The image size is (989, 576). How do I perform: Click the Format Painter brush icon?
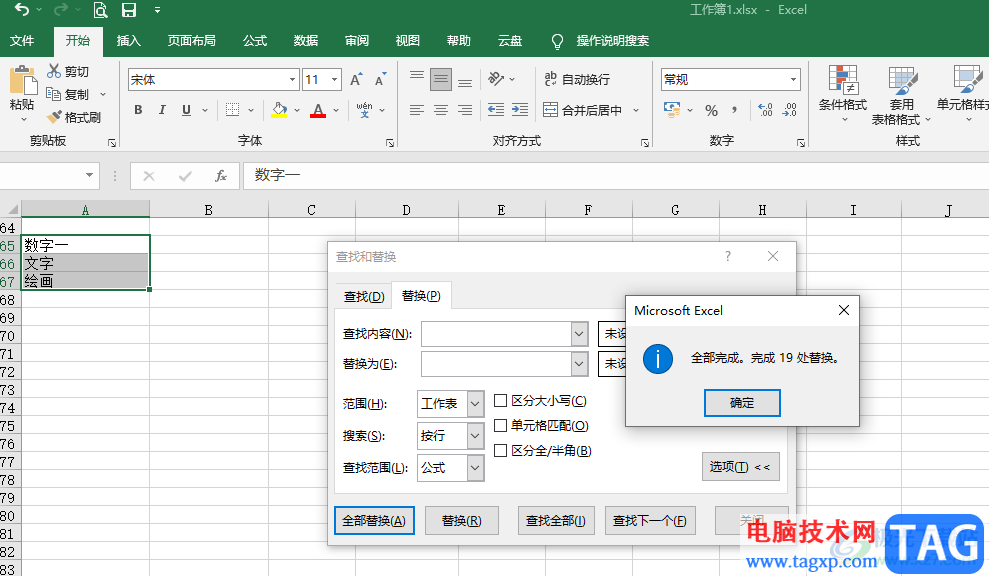point(54,117)
